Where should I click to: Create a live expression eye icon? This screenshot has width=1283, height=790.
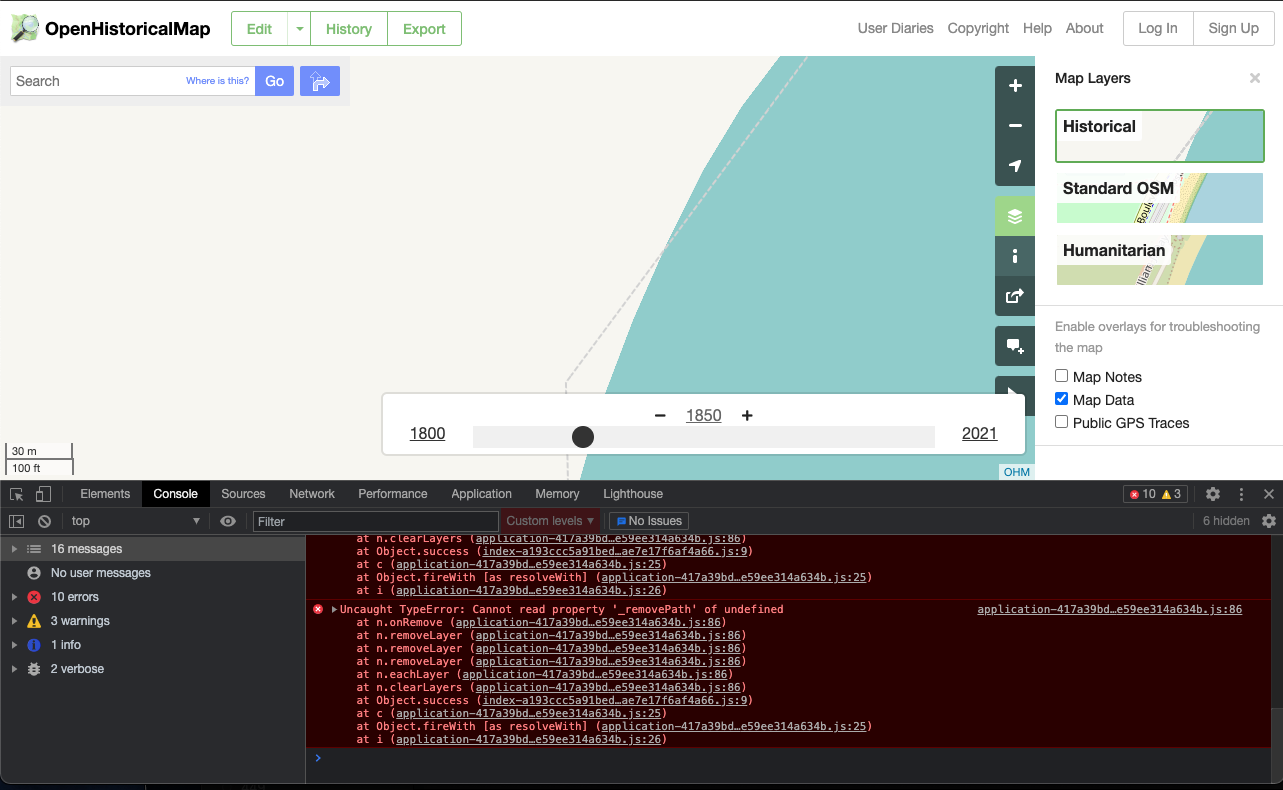[x=228, y=521]
